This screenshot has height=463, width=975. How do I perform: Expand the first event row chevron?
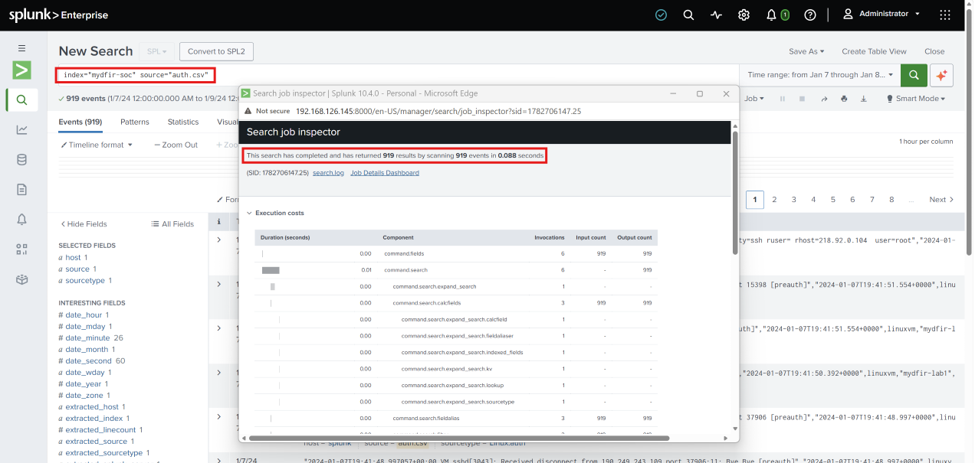218,240
